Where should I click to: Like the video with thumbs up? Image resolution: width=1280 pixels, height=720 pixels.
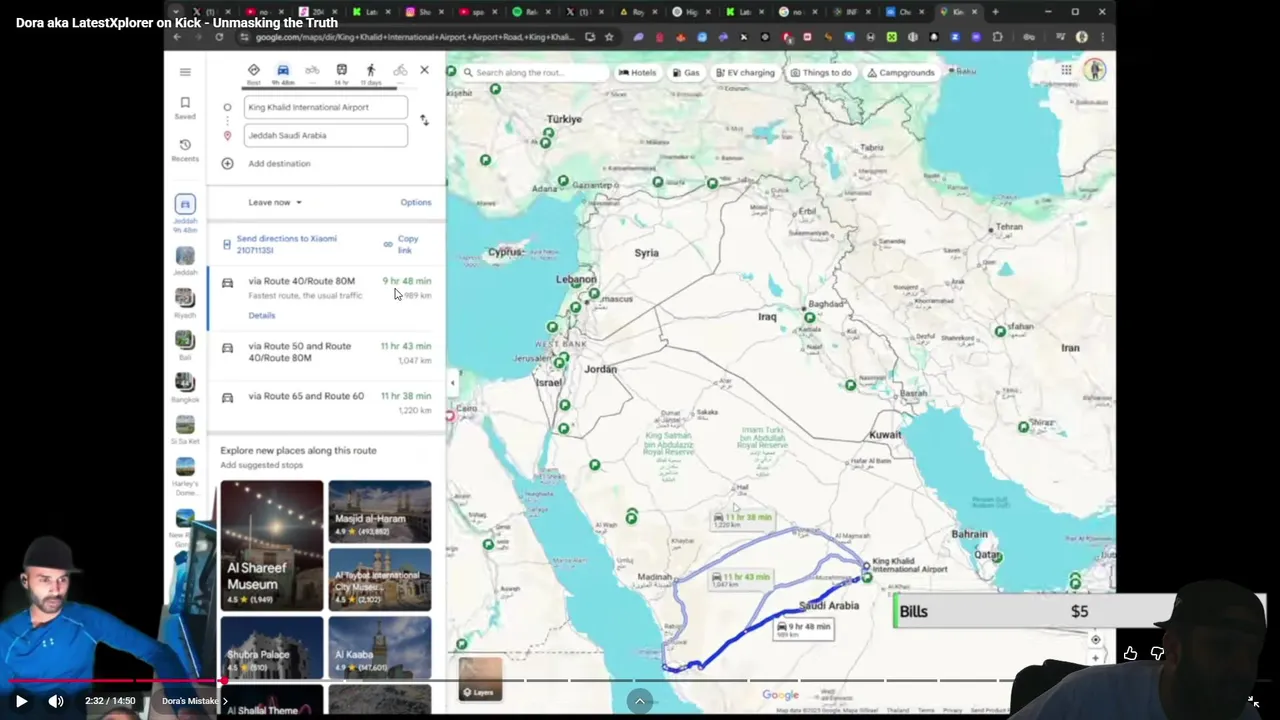pyautogui.click(x=1130, y=653)
